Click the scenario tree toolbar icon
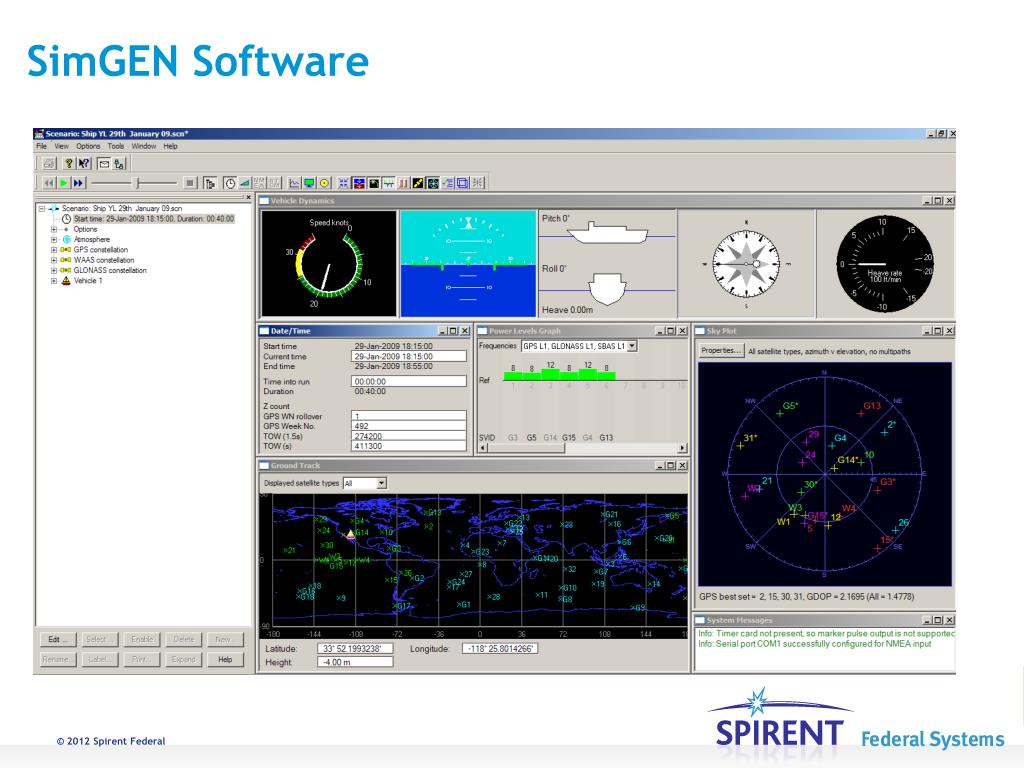This screenshot has height=768, width=1024. coord(119,163)
